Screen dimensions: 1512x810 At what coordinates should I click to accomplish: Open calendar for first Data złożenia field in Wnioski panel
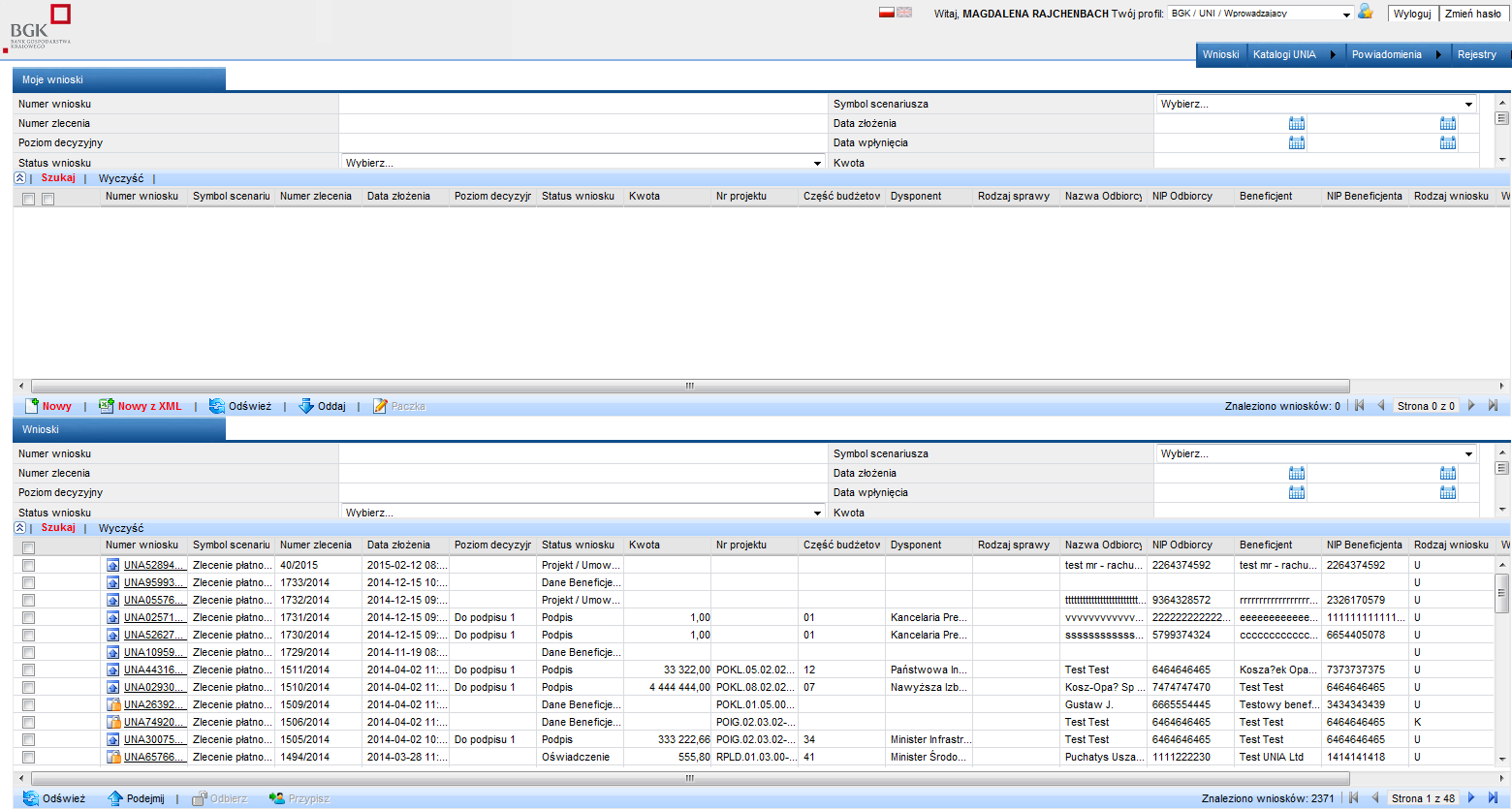(x=1297, y=473)
